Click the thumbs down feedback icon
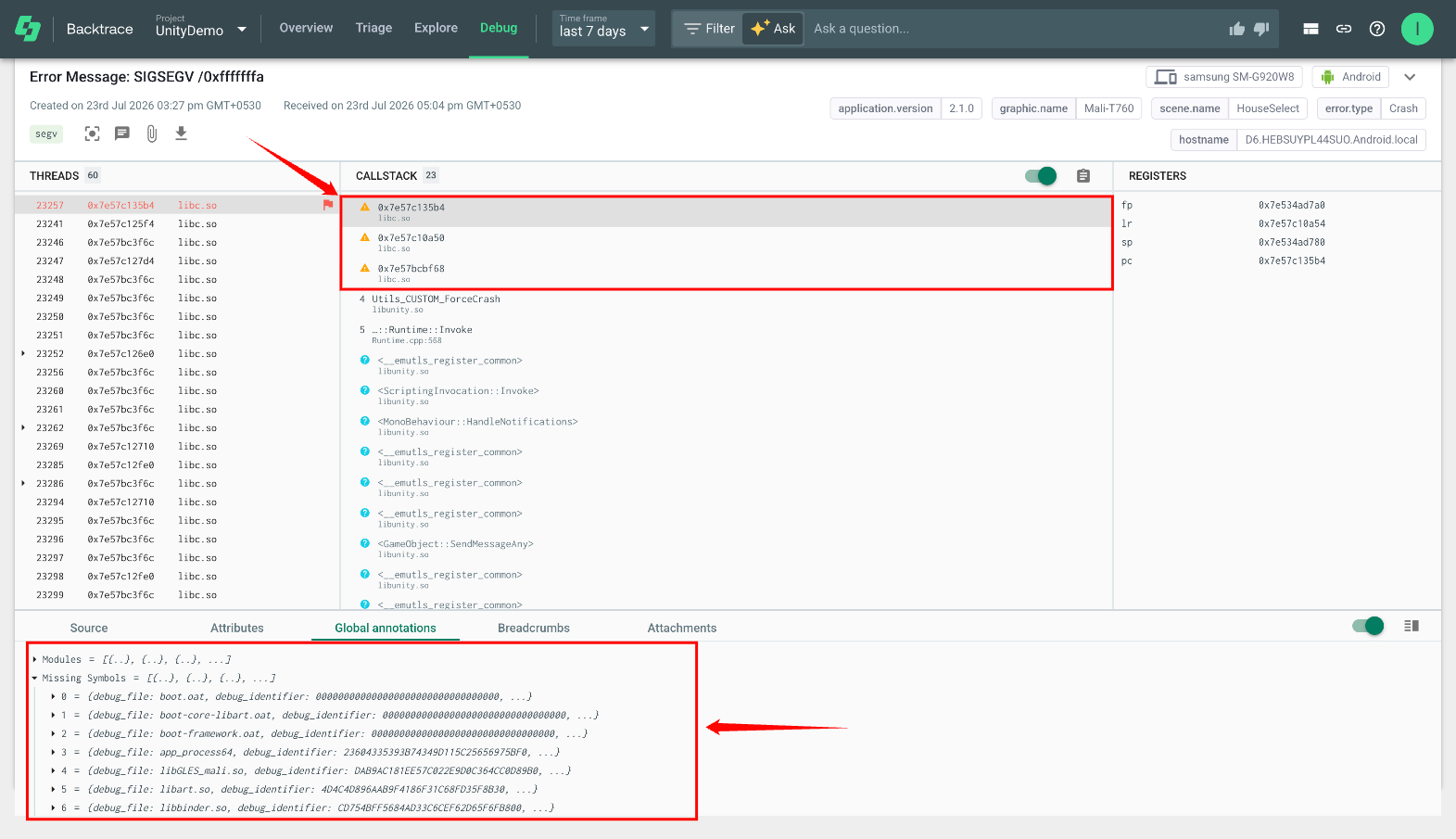The width and height of the screenshot is (1456, 839). coord(1261,29)
